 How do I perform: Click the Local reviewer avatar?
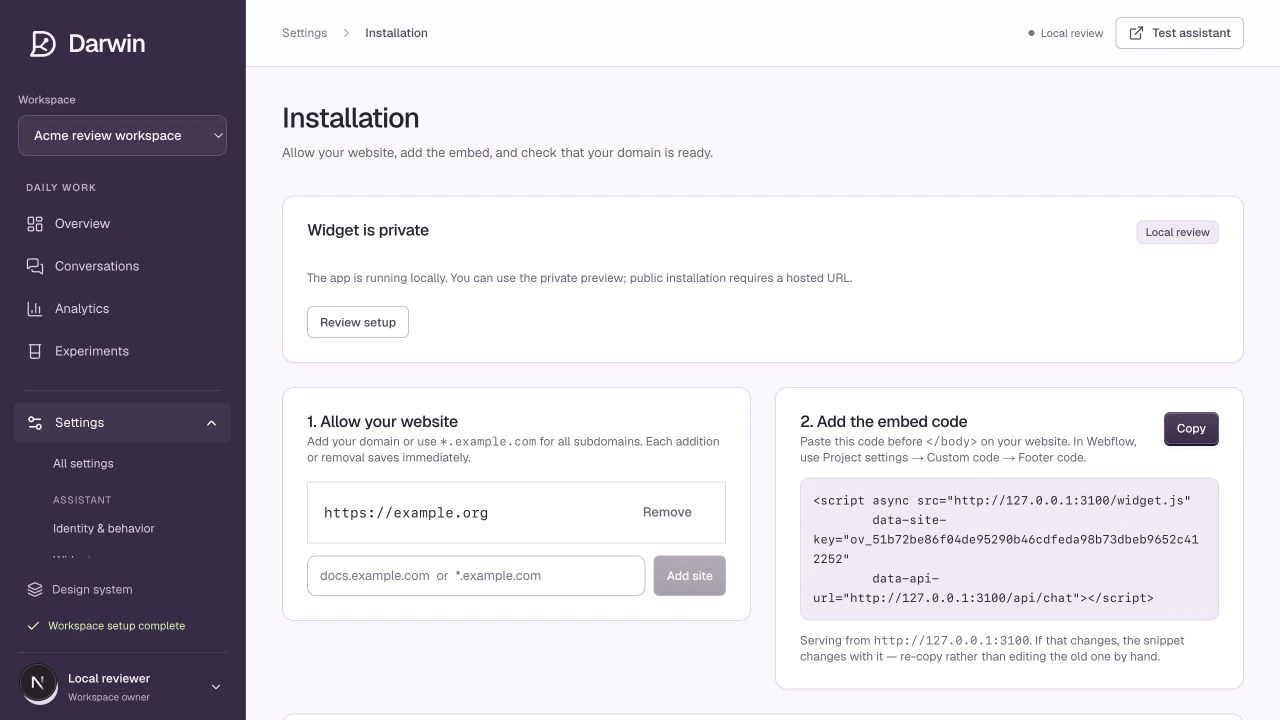click(x=38, y=683)
